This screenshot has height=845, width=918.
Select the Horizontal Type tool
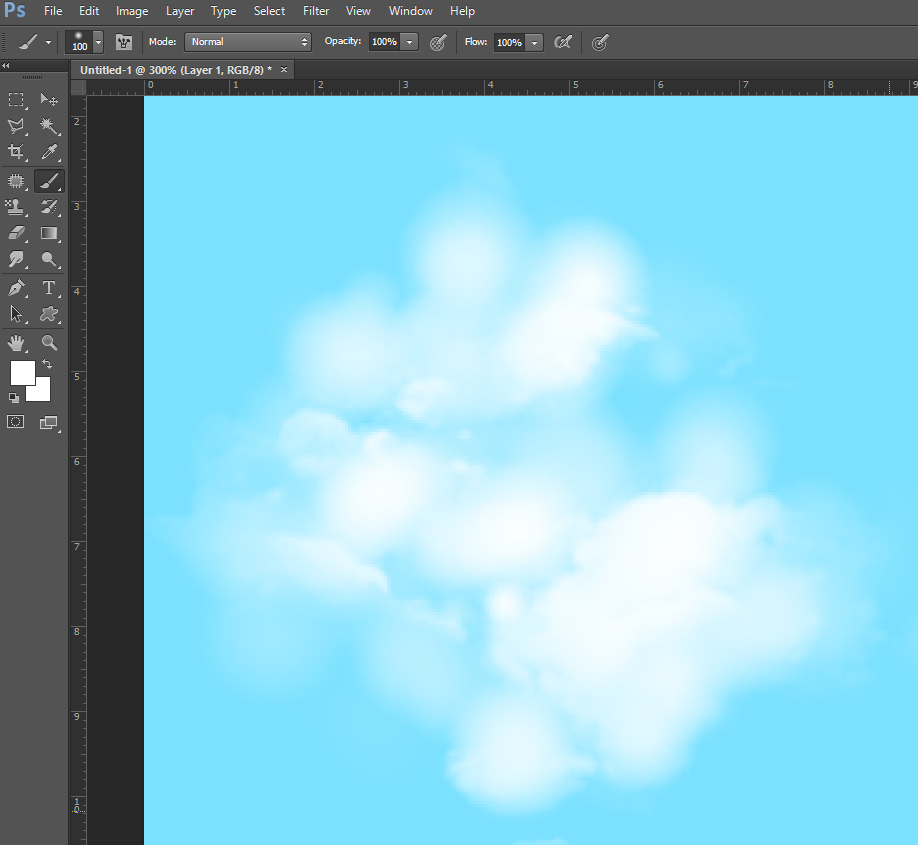[x=49, y=288]
